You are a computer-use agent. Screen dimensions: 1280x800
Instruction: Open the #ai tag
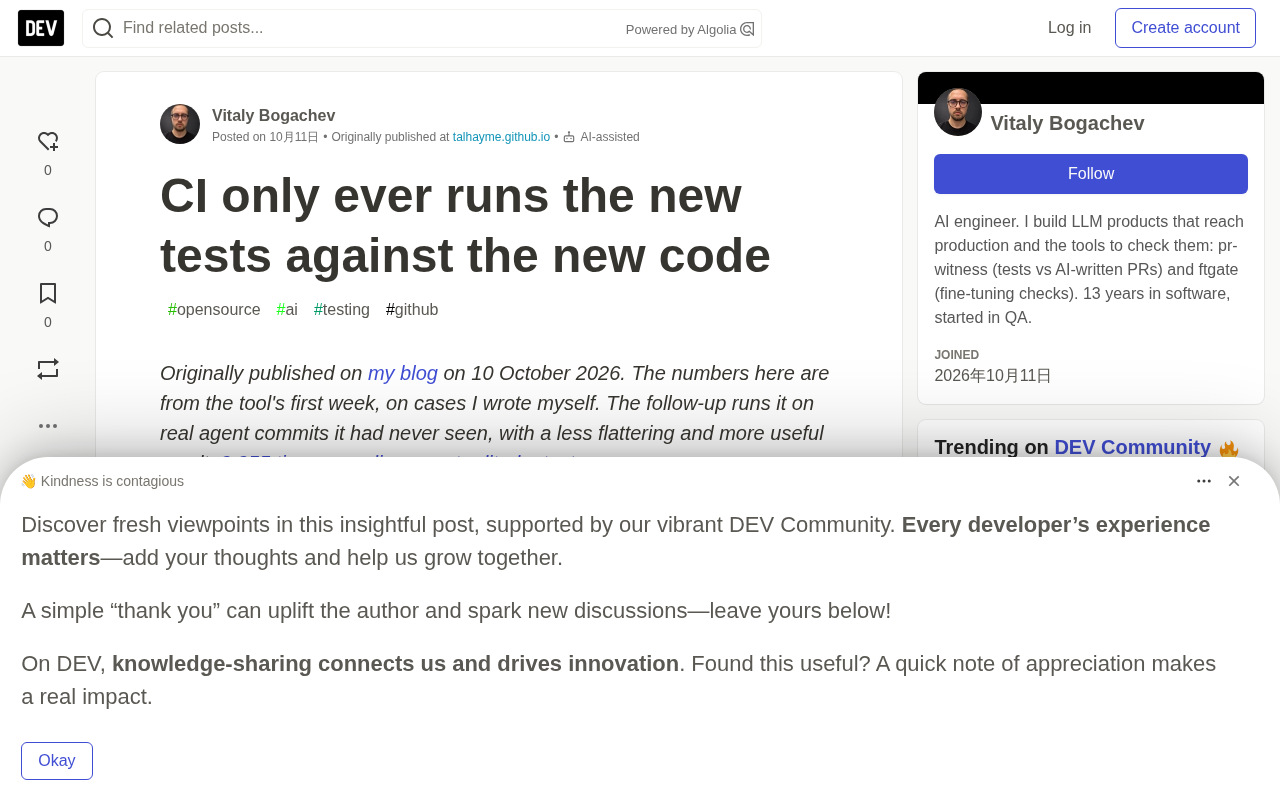click(x=287, y=310)
